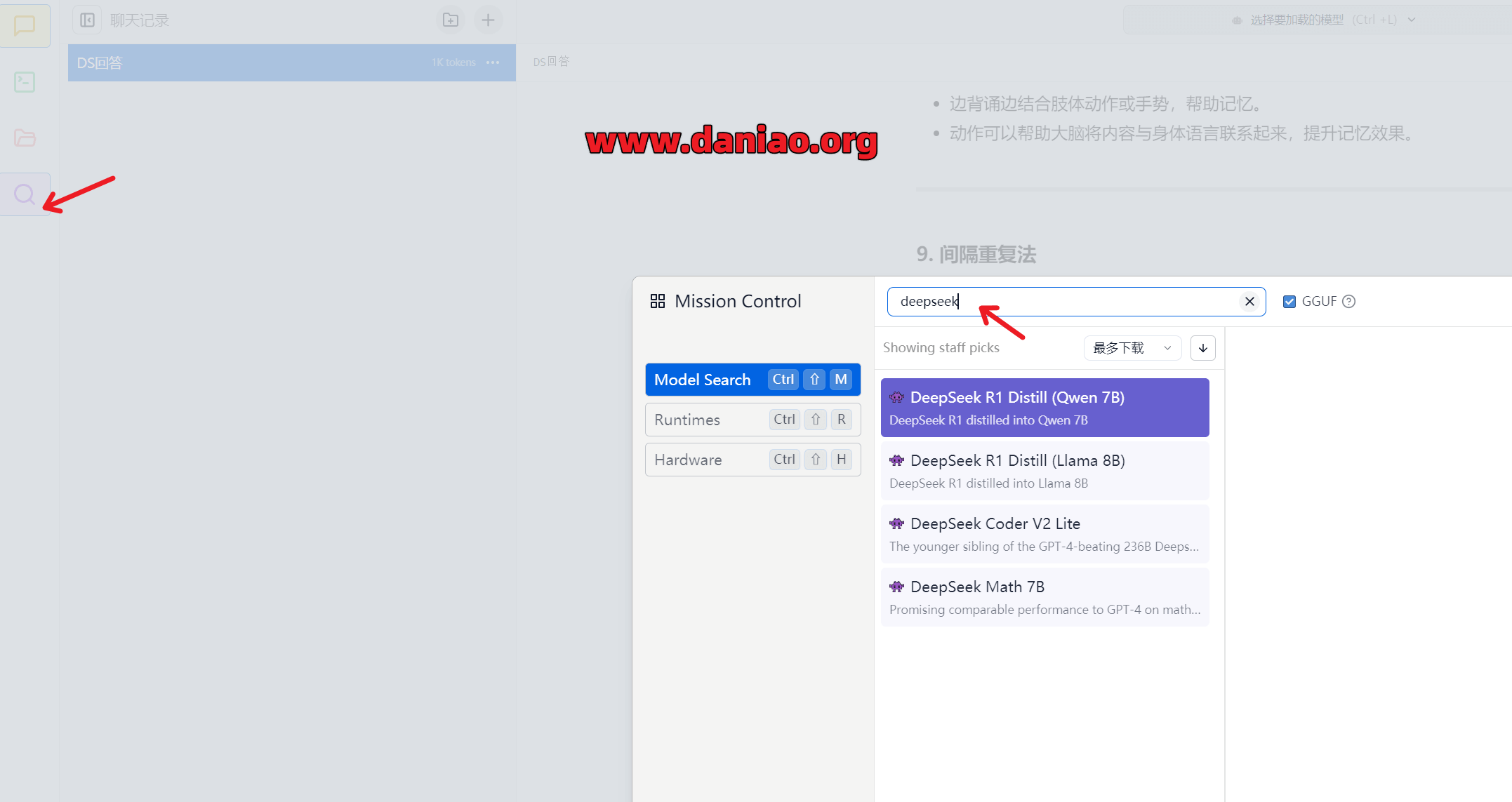Create new chat with plus icon
Image resolution: width=1512 pixels, height=802 pixels.
tap(488, 20)
